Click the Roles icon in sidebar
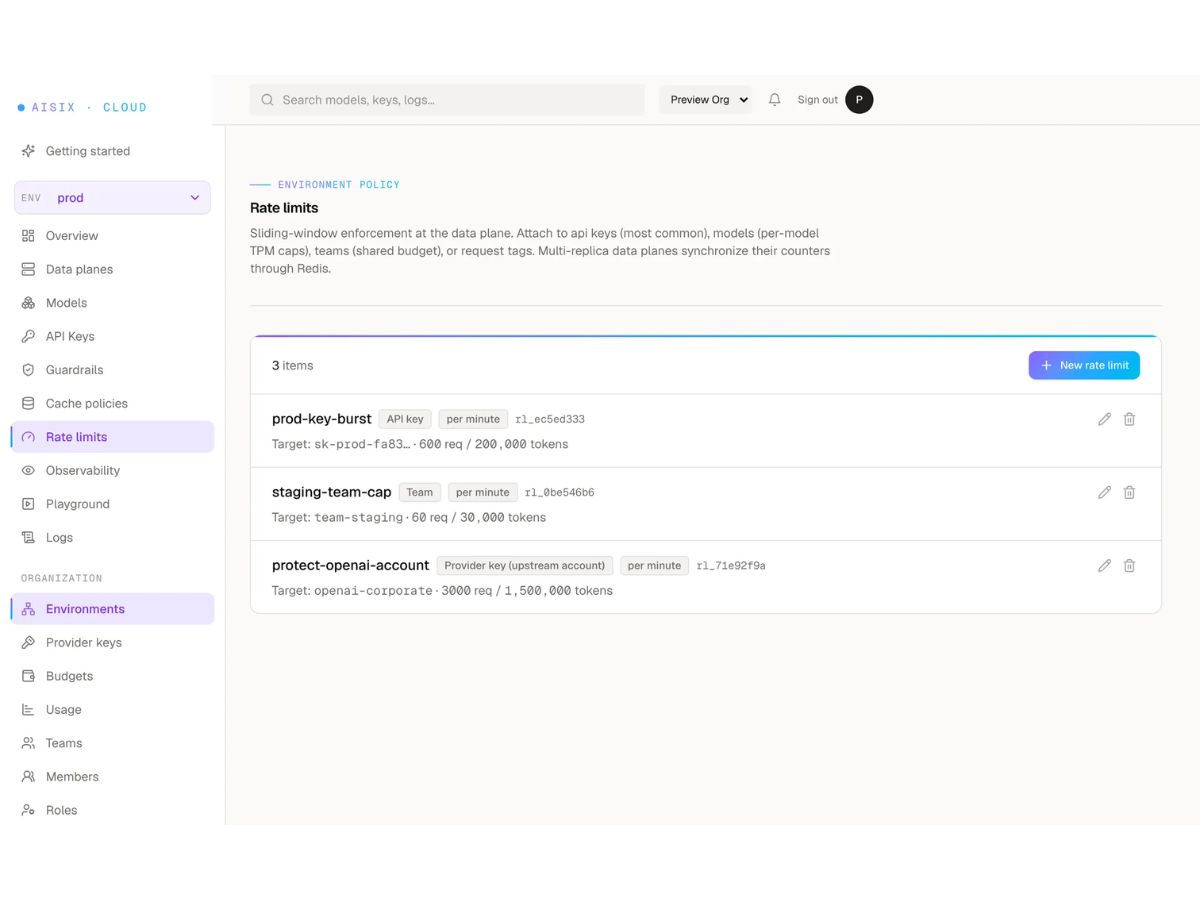 (x=28, y=810)
